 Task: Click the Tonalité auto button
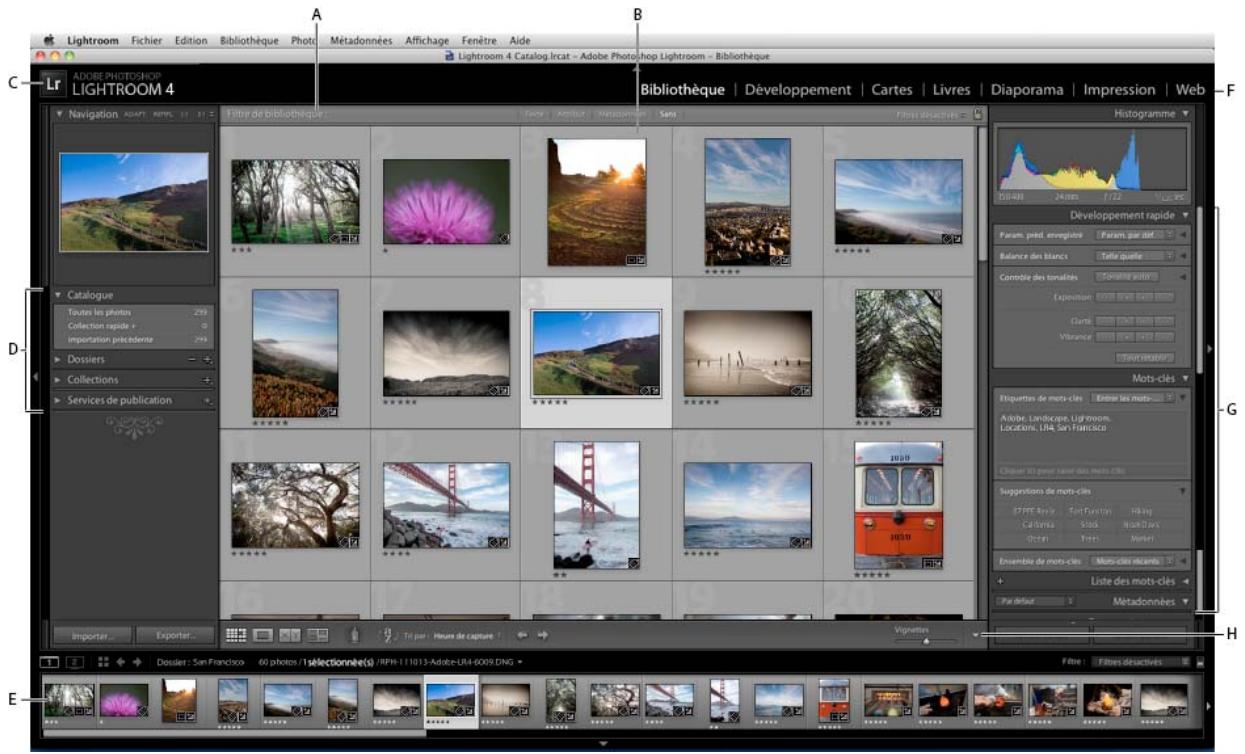coord(1127,276)
